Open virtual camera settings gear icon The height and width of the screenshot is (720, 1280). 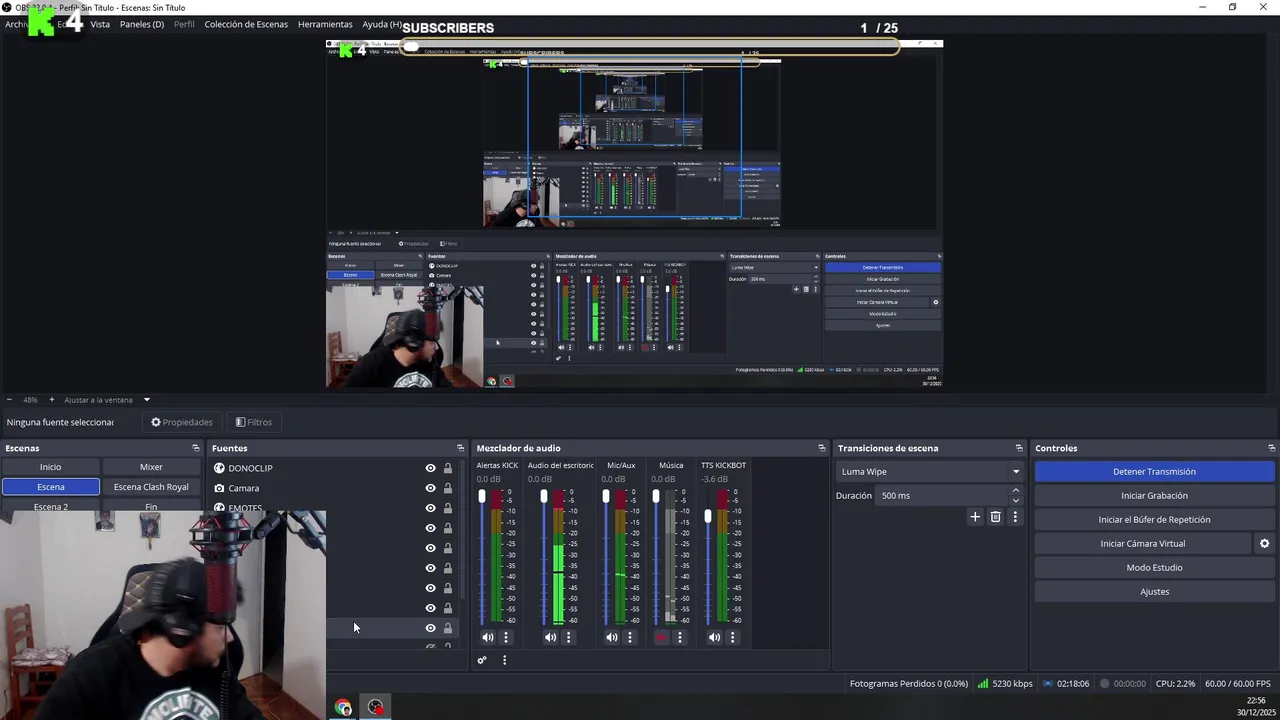pyautogui.click(x=1264, y=544)
